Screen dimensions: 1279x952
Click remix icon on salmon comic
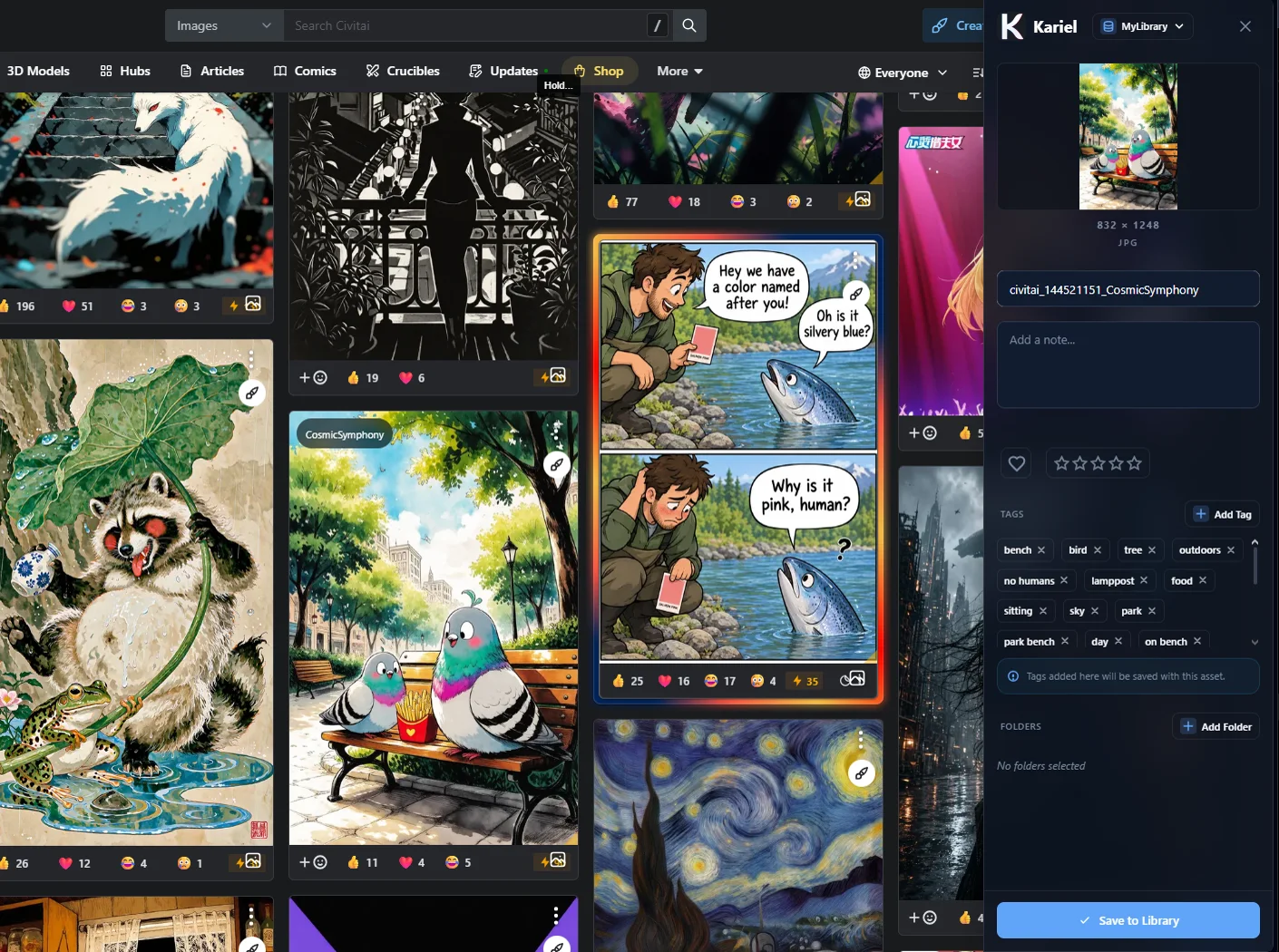click(x=856, y=294)
